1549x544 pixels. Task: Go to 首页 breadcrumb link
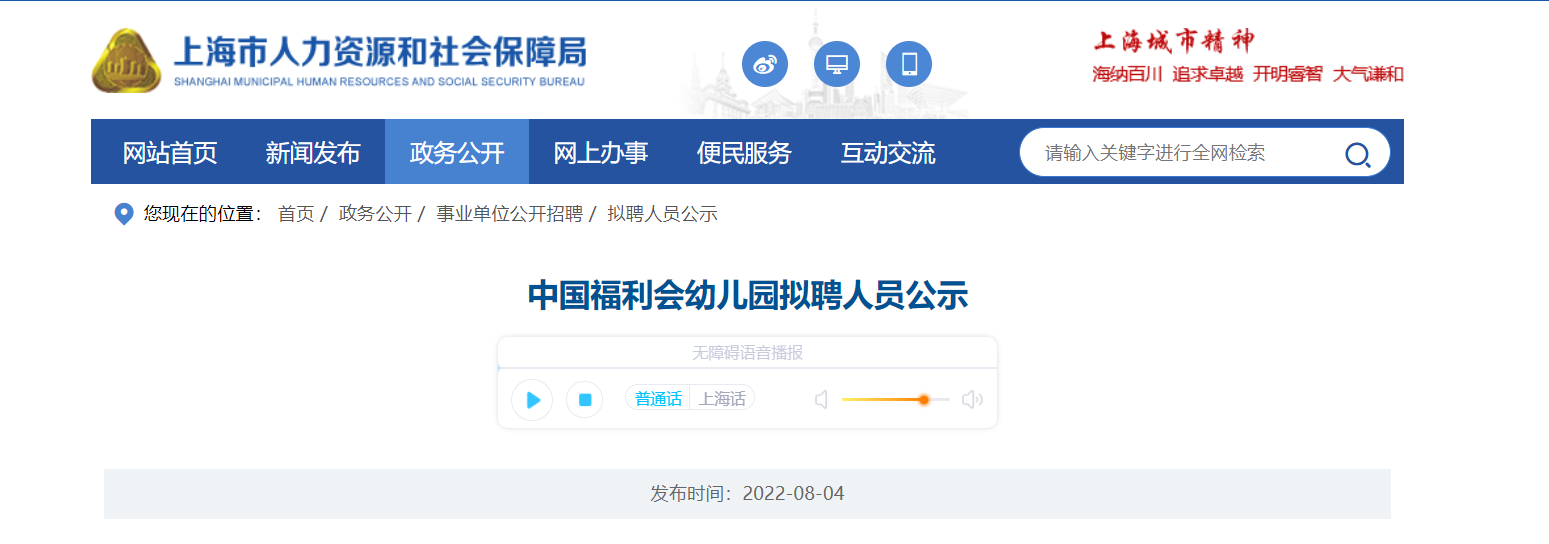296,214
